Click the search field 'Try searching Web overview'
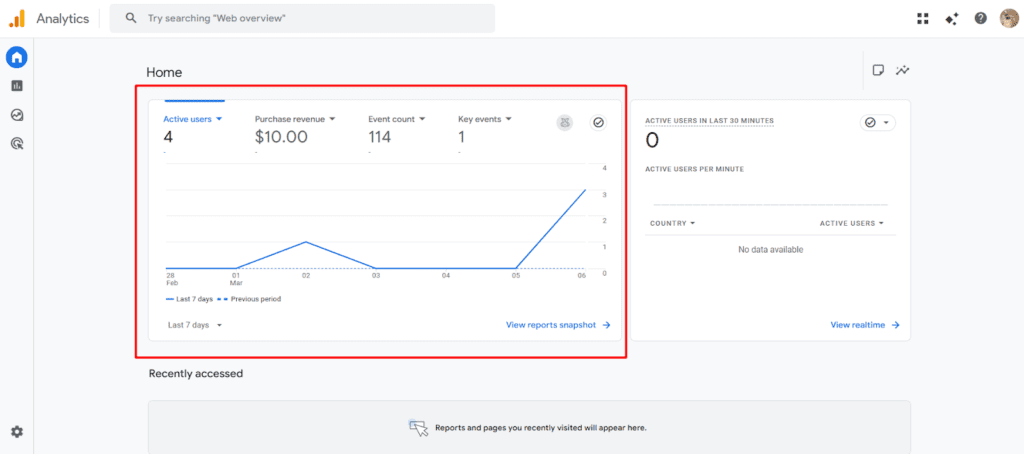 302,18
